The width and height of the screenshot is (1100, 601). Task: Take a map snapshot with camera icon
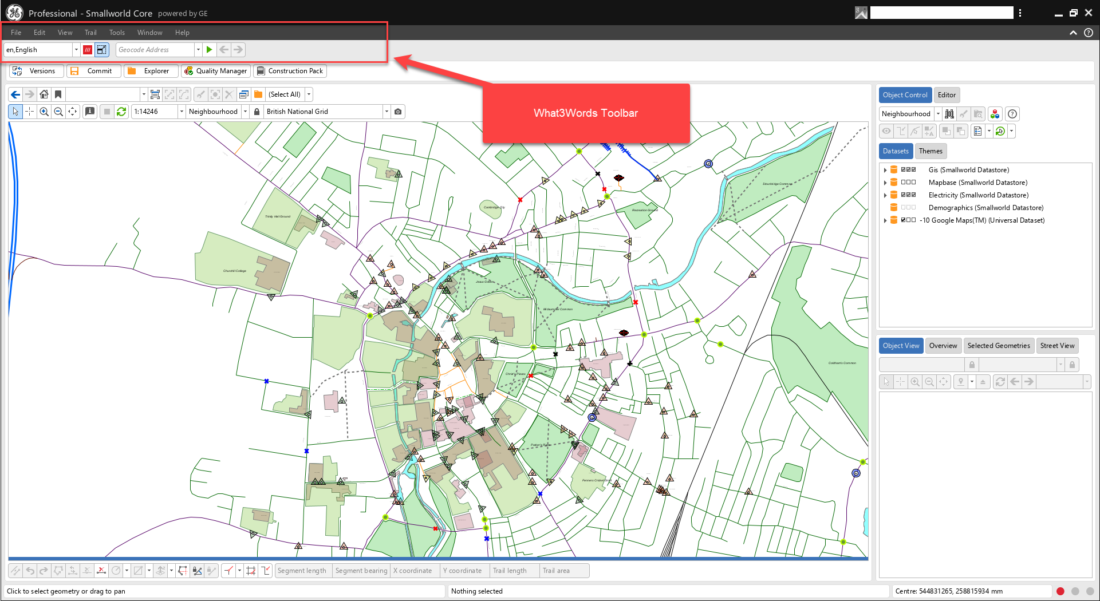(398, 112)
